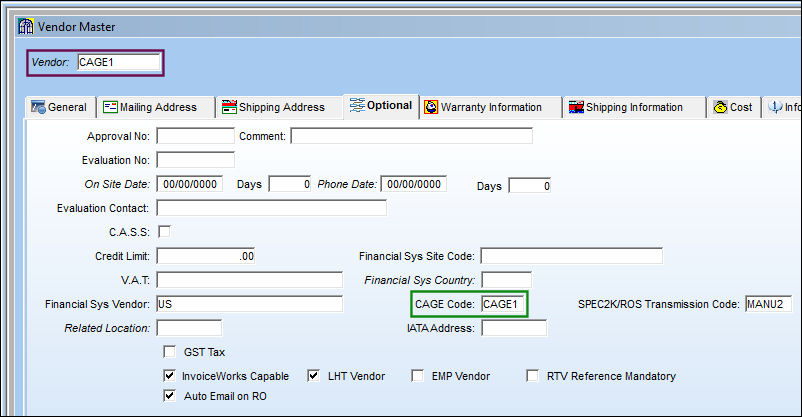Viewport: 802px width, 417px height.
Task: Click the Credit Limit field
Action: tap(206, 256)
